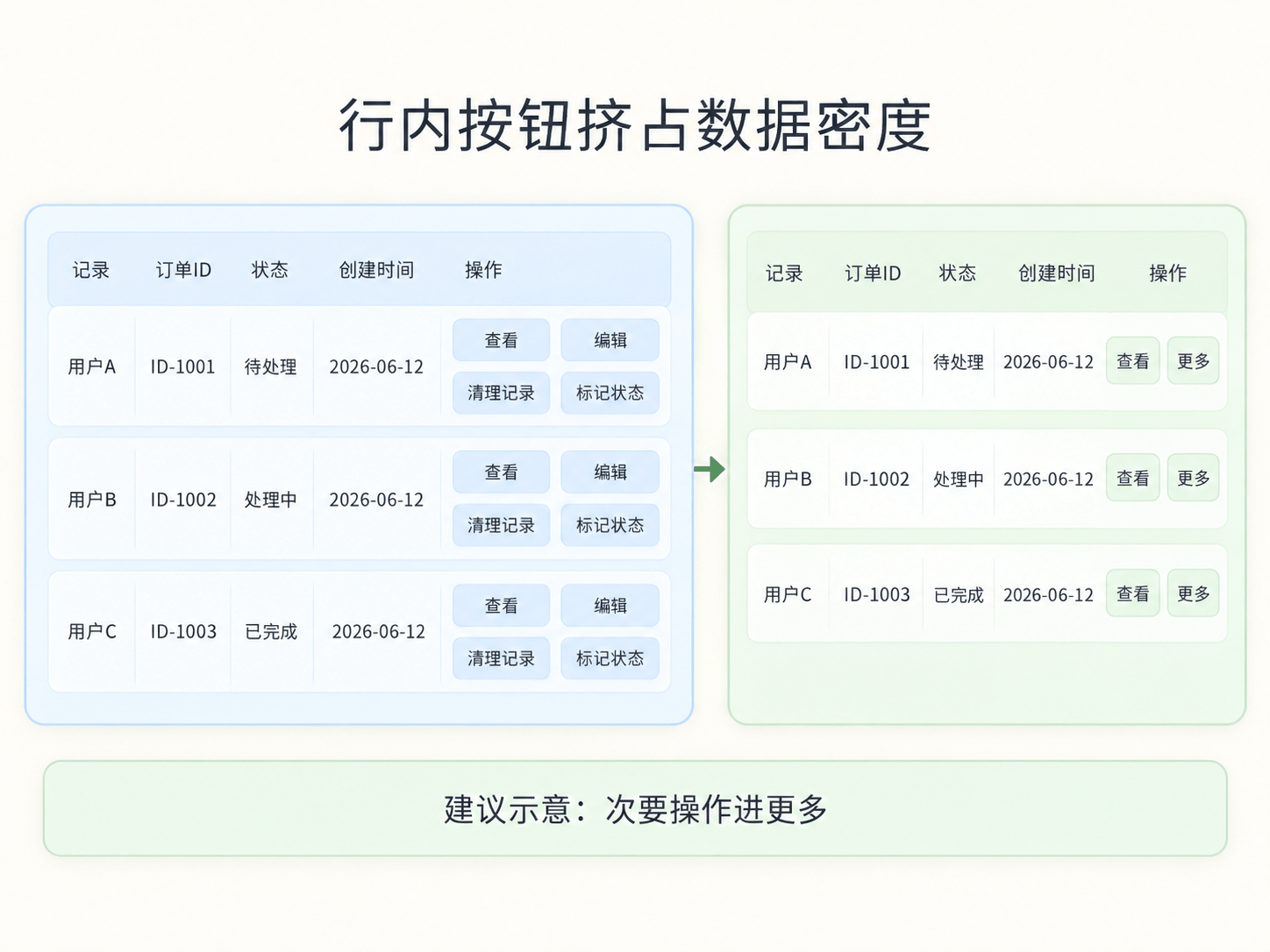Choose 清理记录 in the 用户B row
The height and width of the screenshot is (952, 1270).
click(x=501, y=525)
